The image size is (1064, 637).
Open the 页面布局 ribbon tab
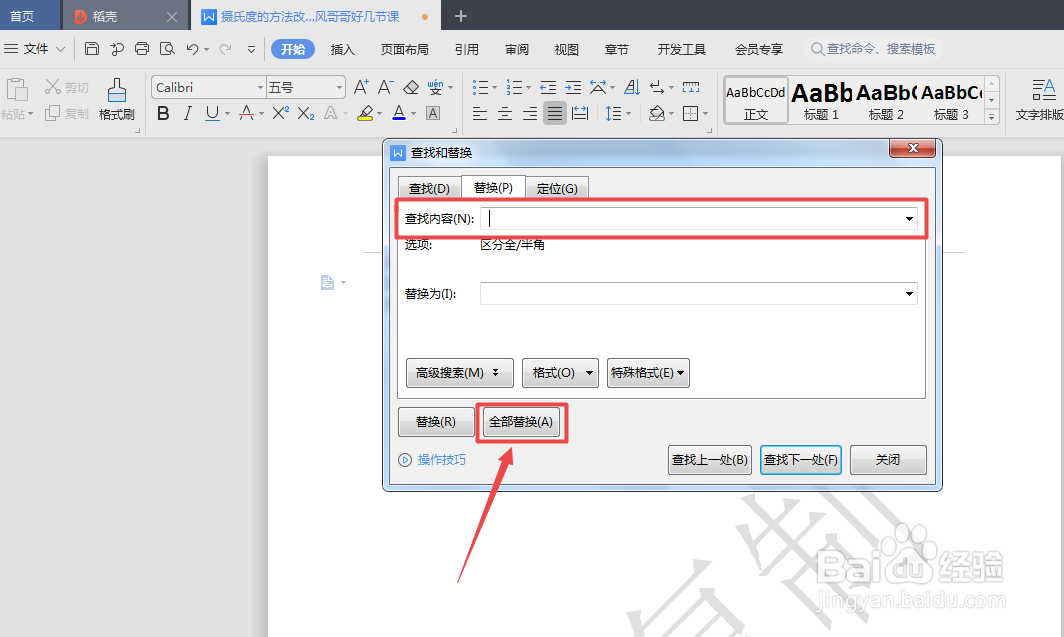404,48
